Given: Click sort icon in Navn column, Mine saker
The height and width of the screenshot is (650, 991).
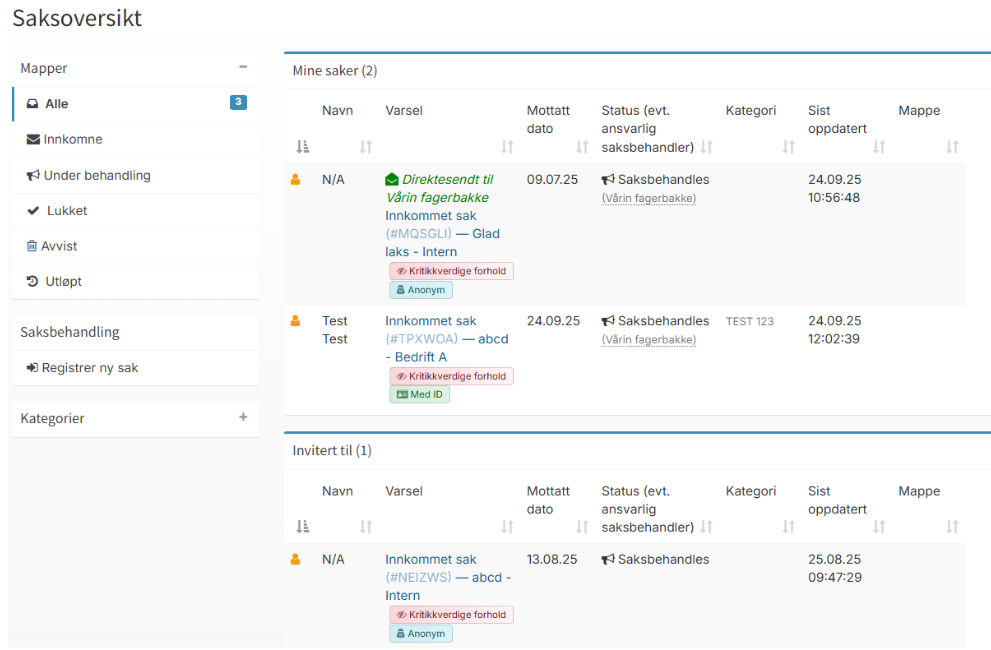Looking at the screenshot, I should point(365,147).
